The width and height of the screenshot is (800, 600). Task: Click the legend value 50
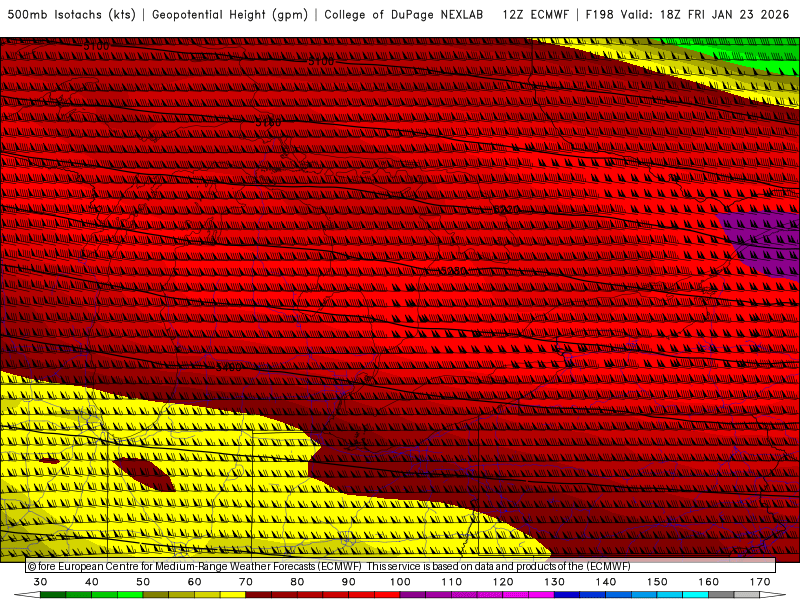point(143,582)
